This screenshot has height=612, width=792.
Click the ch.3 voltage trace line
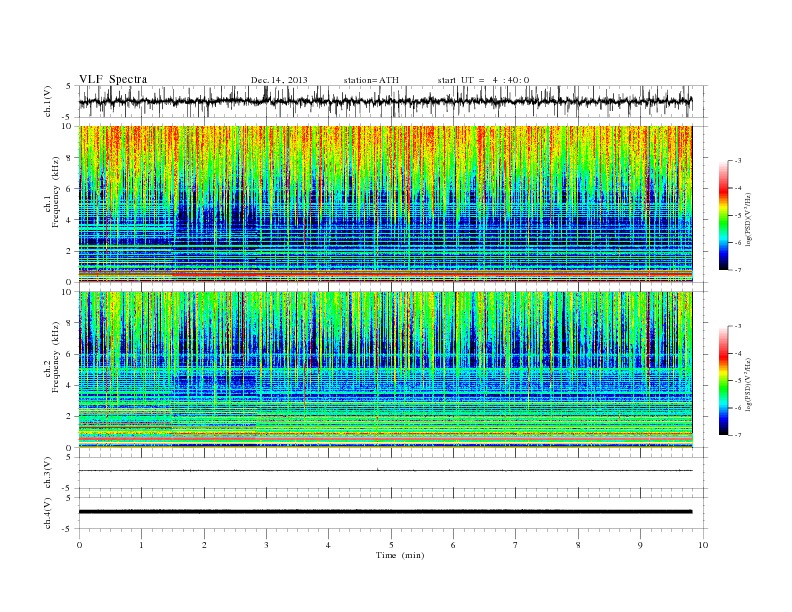point(385,471)
